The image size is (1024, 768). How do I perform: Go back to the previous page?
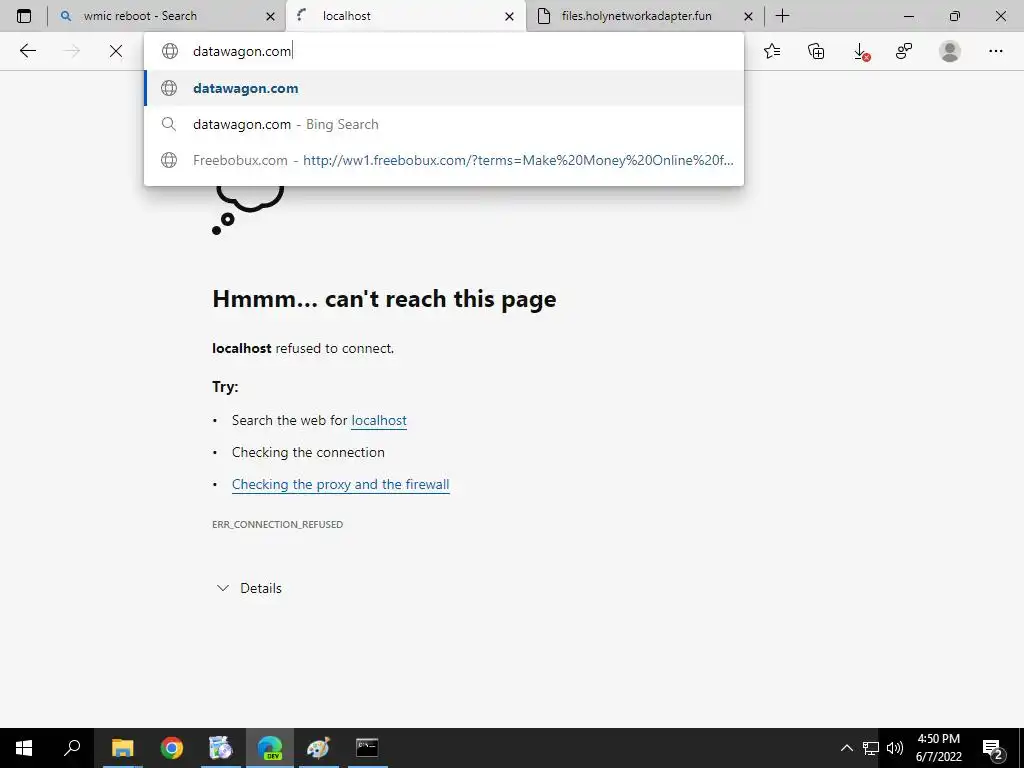tap(27, 51)
